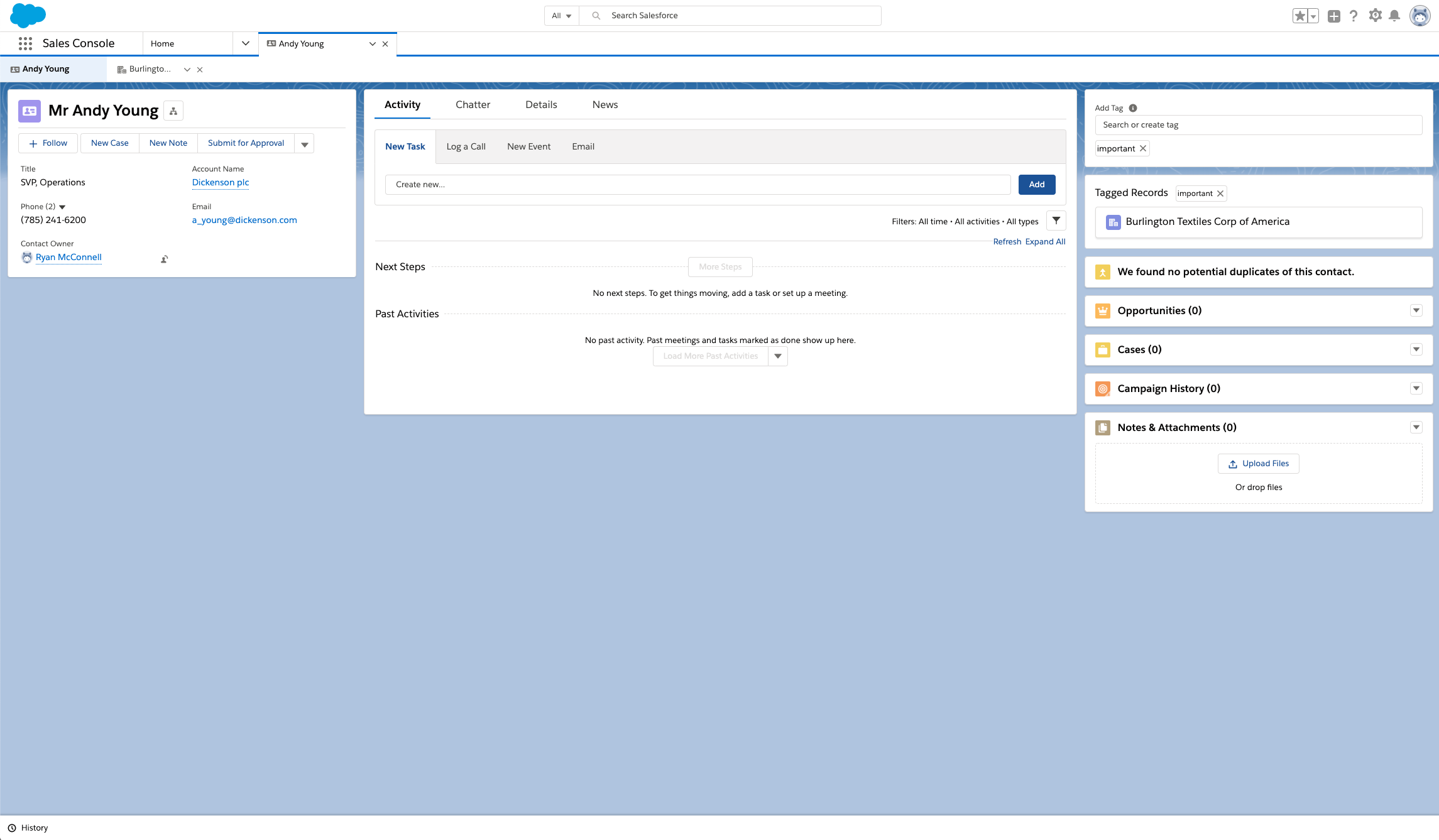Open the Notifications bell
This screenshot has width=1439, height=840.
coord(1394,16)
